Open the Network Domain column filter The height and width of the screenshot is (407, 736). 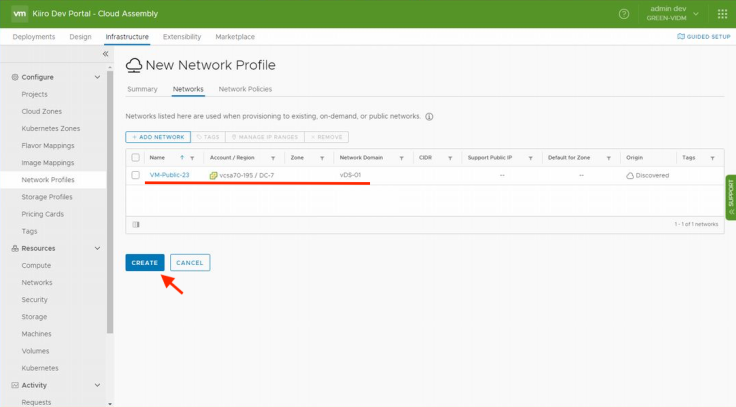[401, 158]
